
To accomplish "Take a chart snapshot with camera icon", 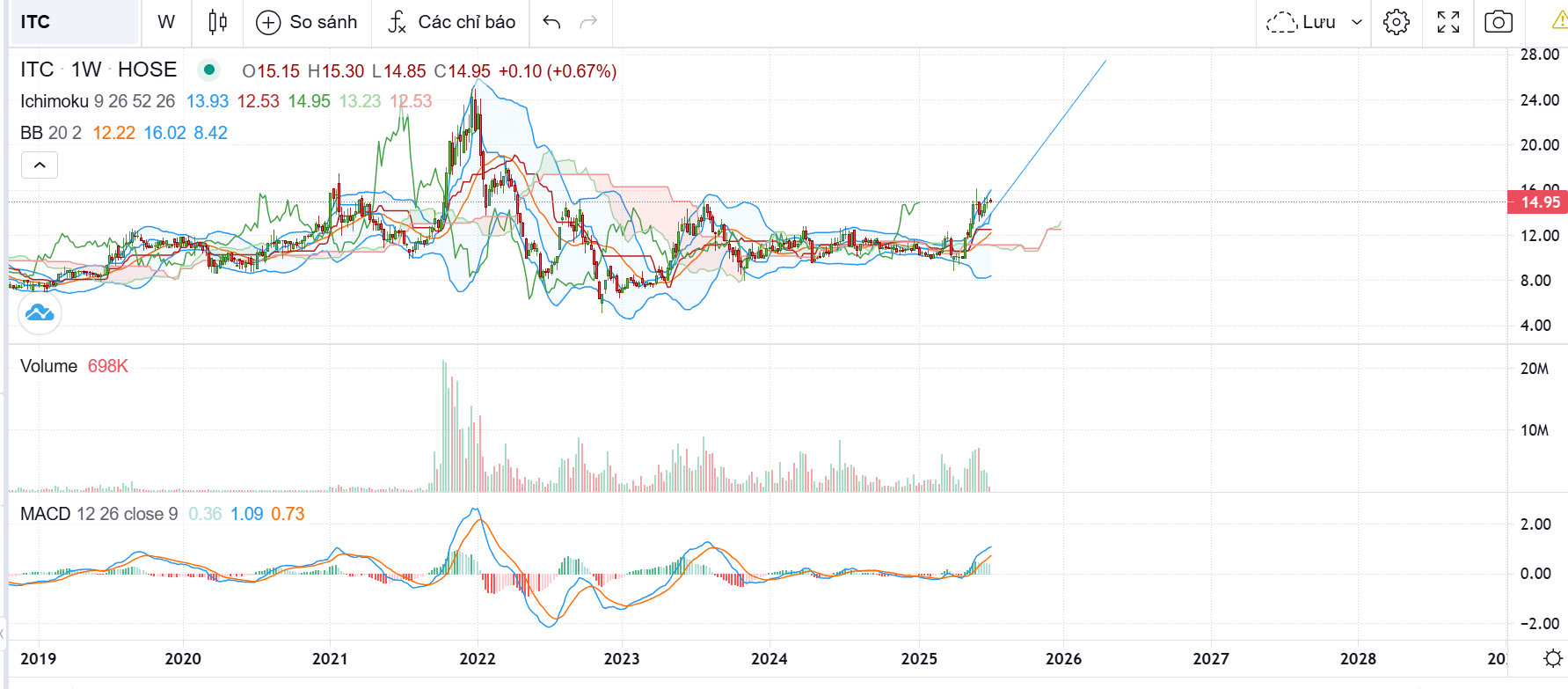I will click(x=1499, y=22).
